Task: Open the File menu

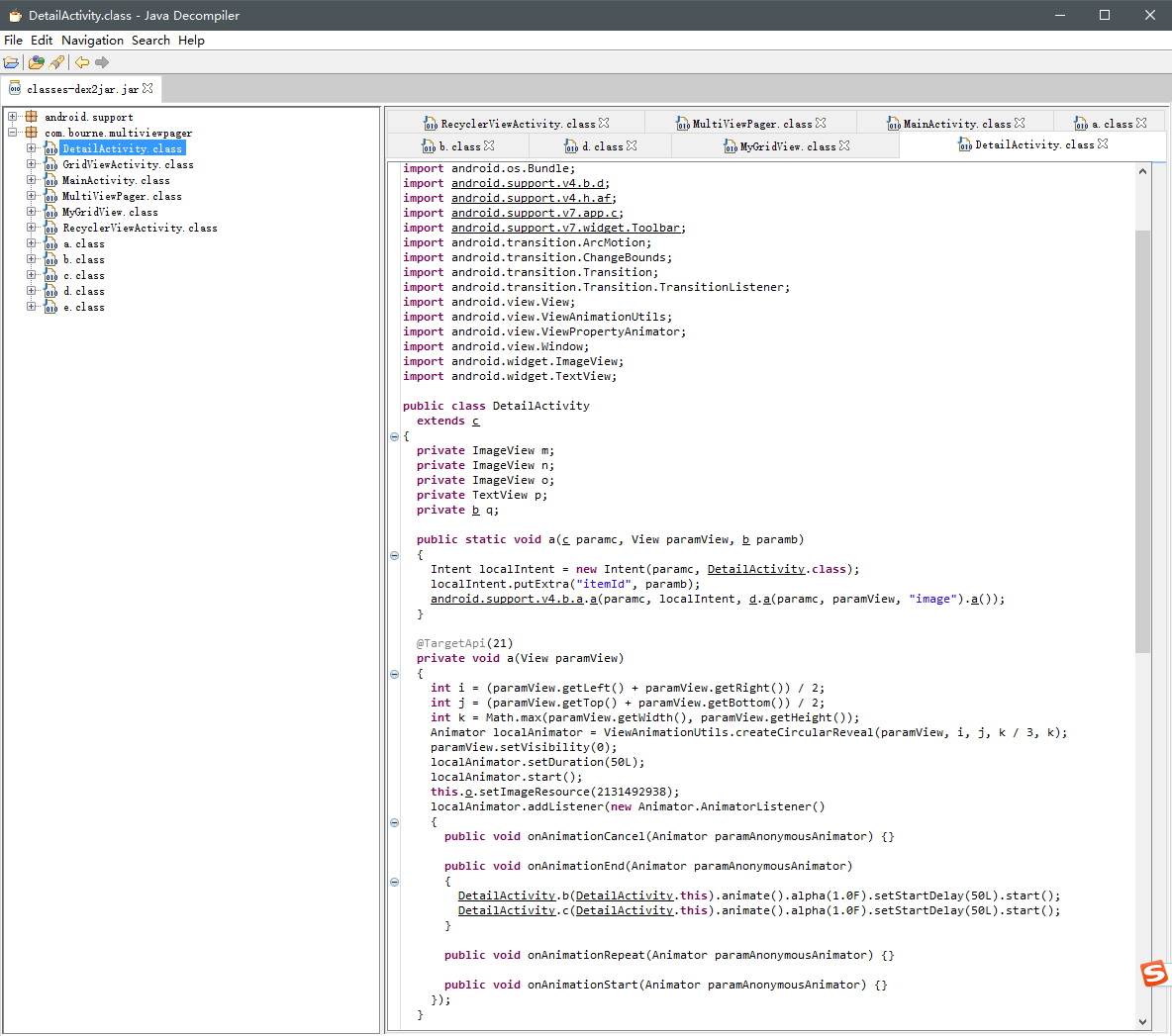Action: (x=14, y=41)
